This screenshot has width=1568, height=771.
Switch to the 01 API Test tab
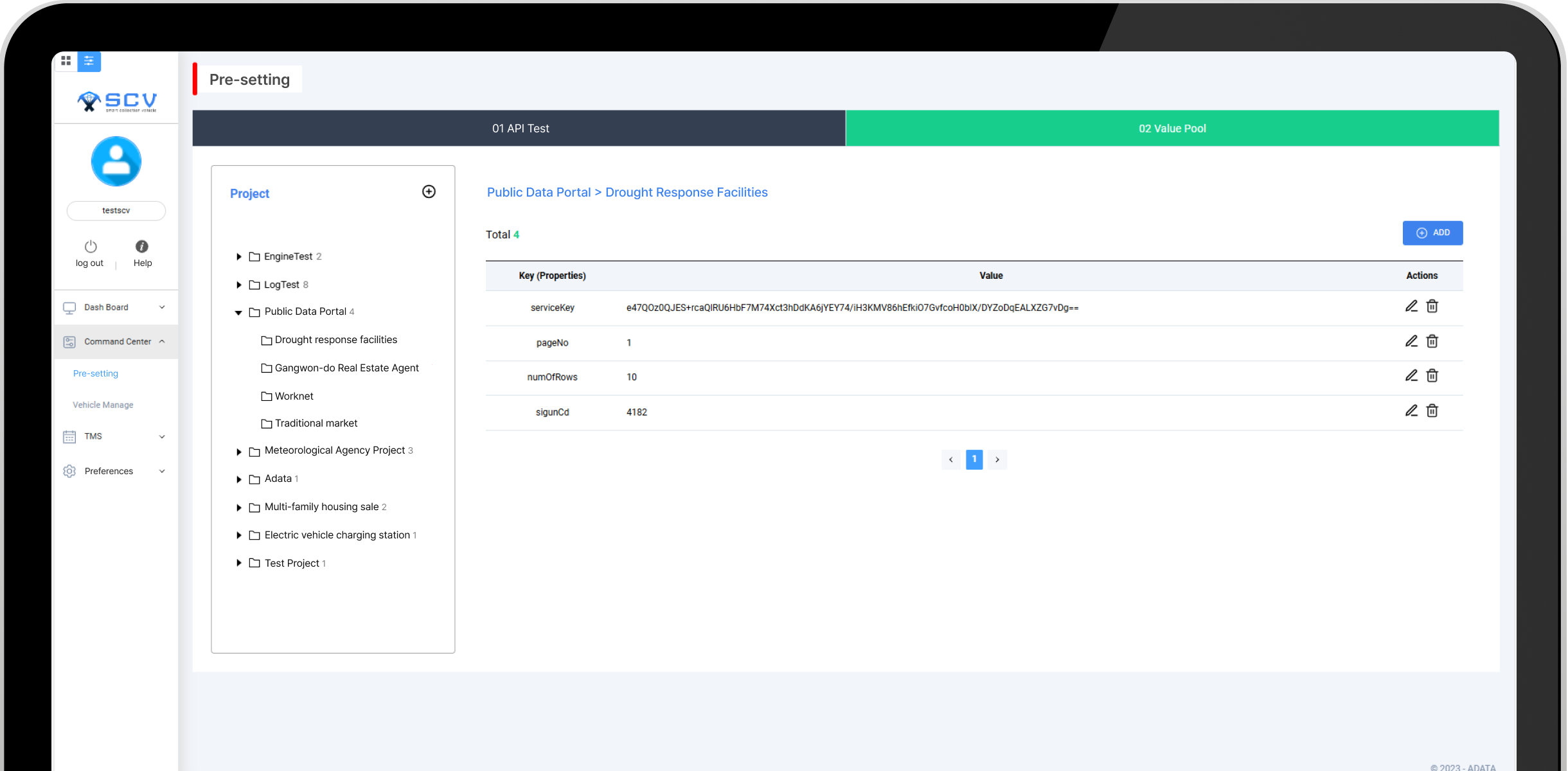(519, 128)
